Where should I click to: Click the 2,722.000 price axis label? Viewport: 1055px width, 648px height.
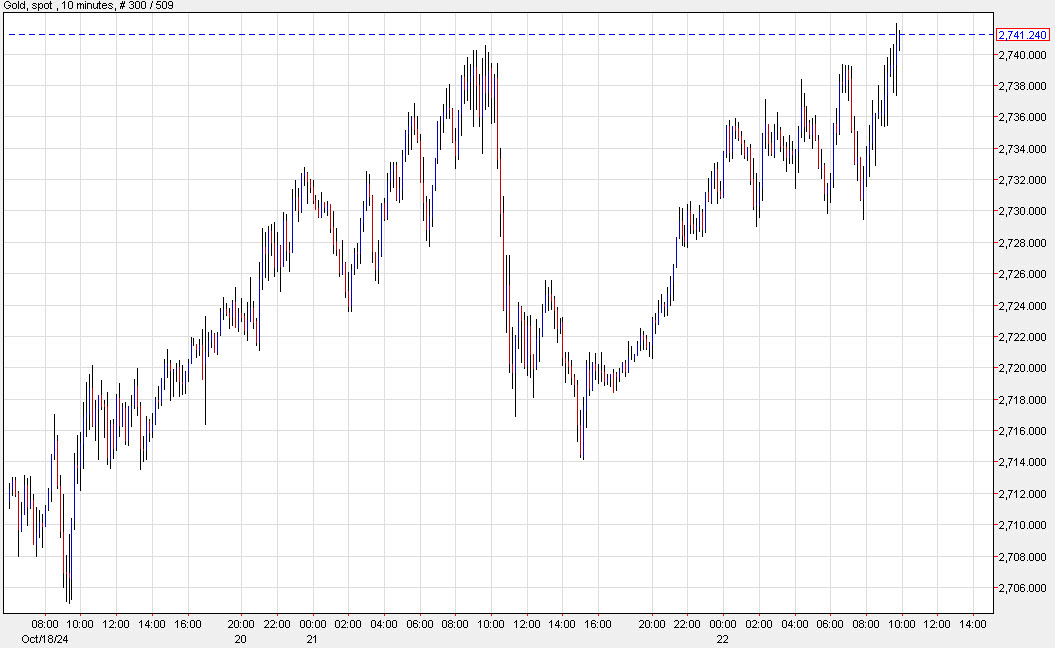1023,336
